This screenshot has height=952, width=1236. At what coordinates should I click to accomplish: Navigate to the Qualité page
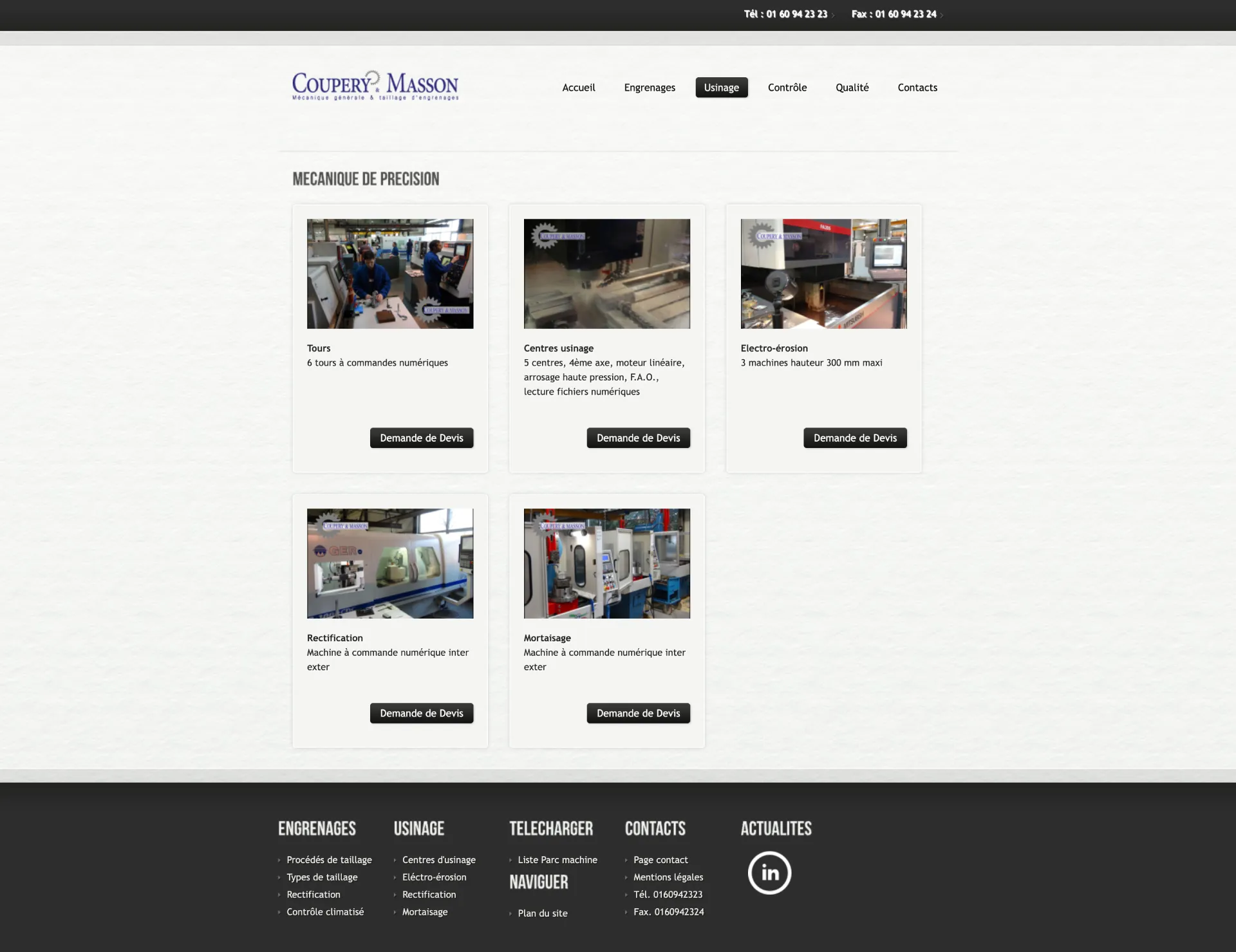coord(852,88)
